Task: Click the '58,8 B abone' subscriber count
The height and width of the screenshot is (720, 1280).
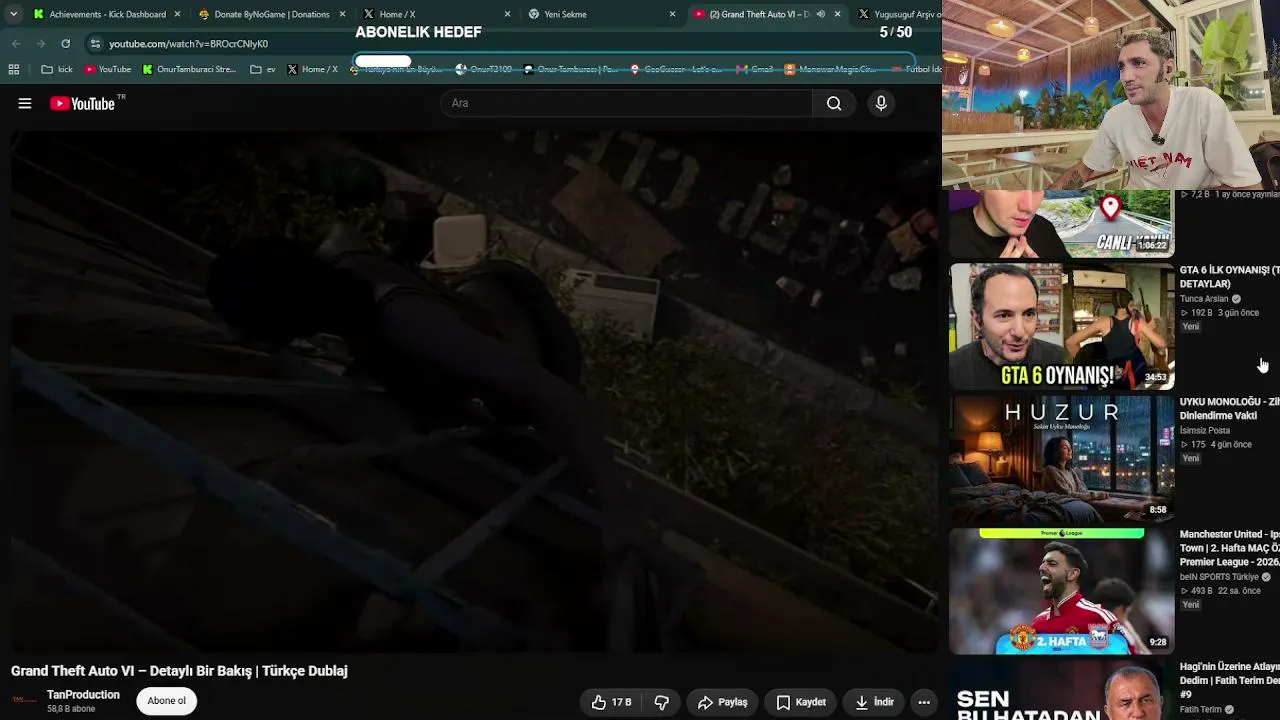Action: point(71,709)
